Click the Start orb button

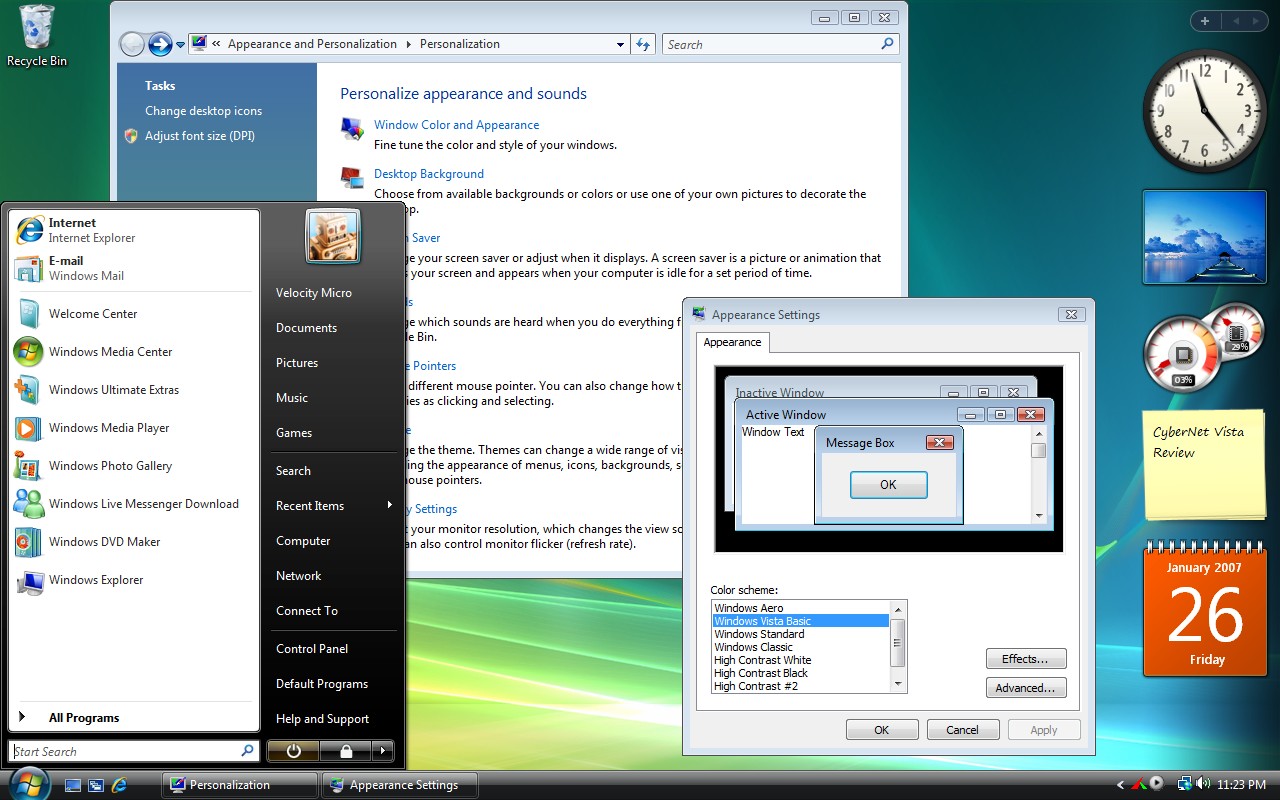[28, 783]
